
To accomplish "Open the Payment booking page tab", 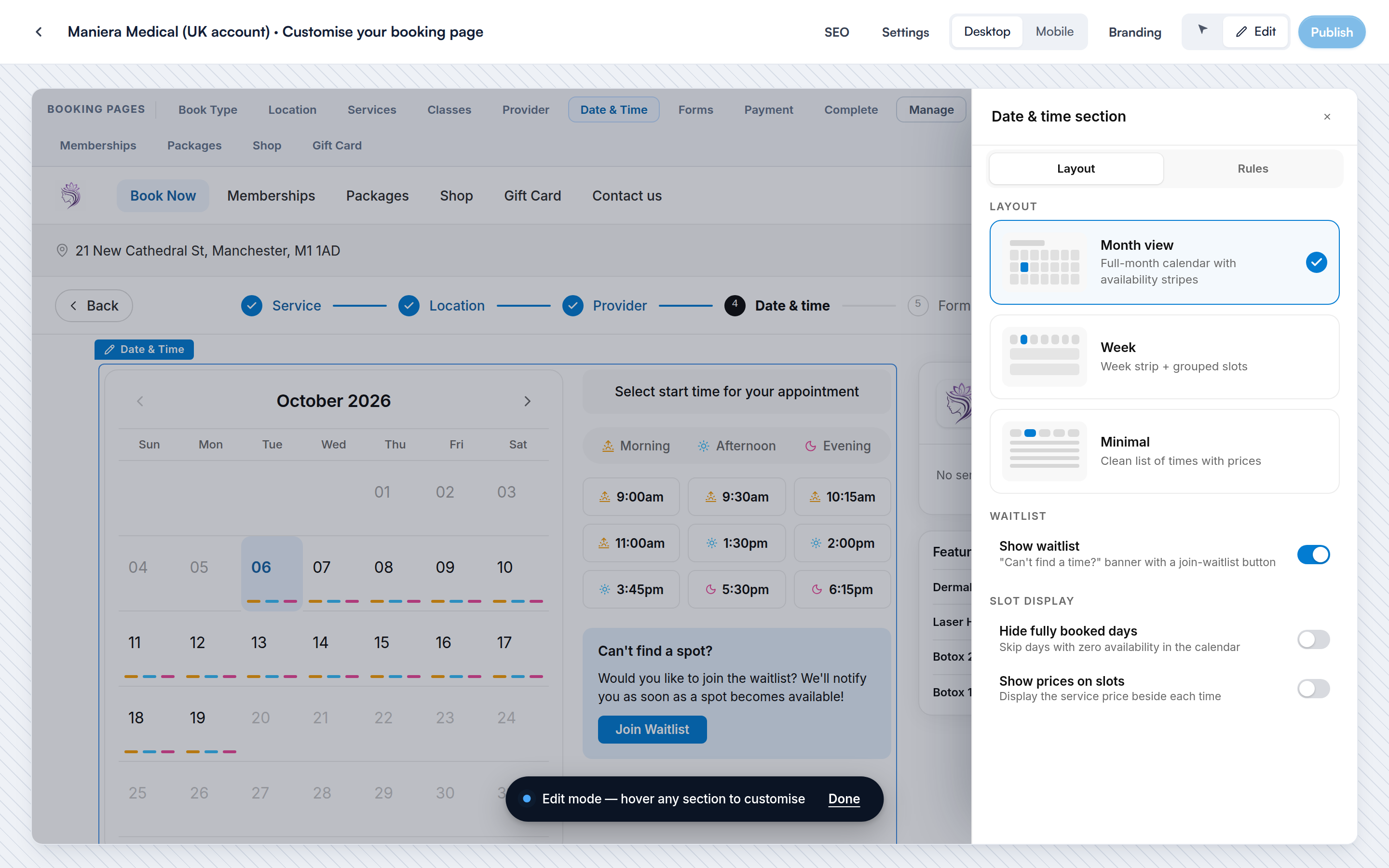I will tap(769, 109).
